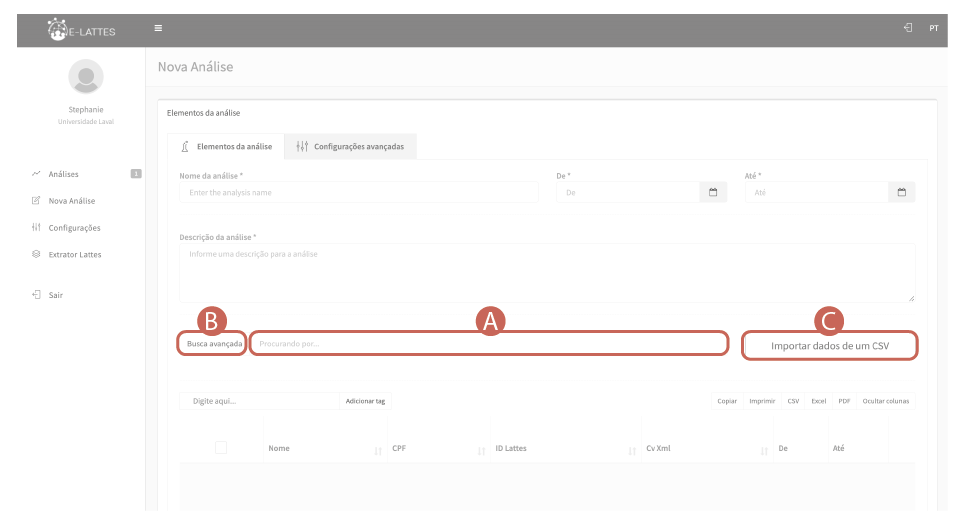Click Sair to log out

pyautogui.click(x=56, y=295)
